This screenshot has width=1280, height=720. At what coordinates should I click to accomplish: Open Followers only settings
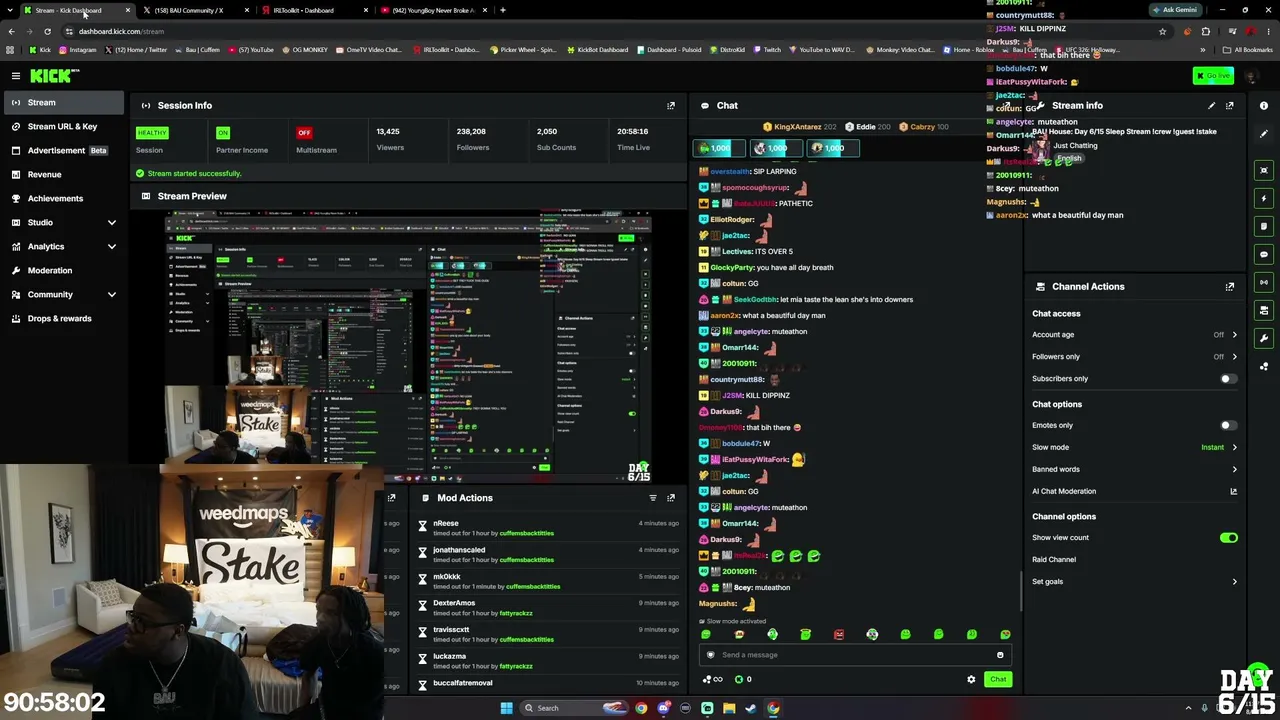(1134, 357)
